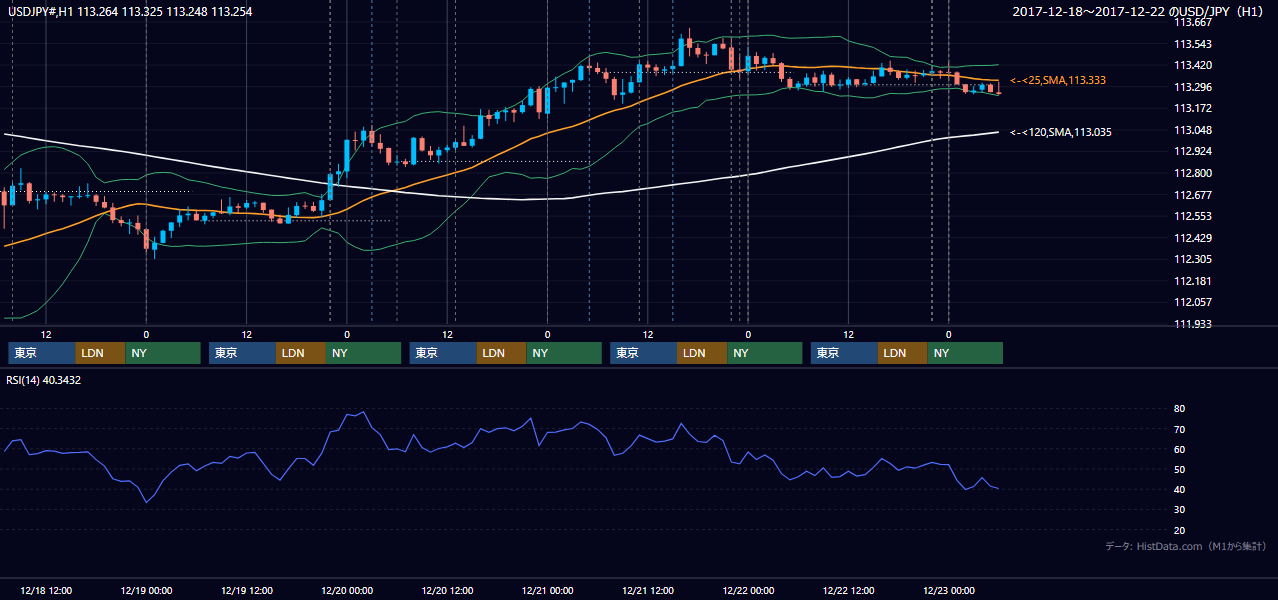1278x600 pixels.
Task: Select the RSI axis 40 level label
Action: (1179, 489)
